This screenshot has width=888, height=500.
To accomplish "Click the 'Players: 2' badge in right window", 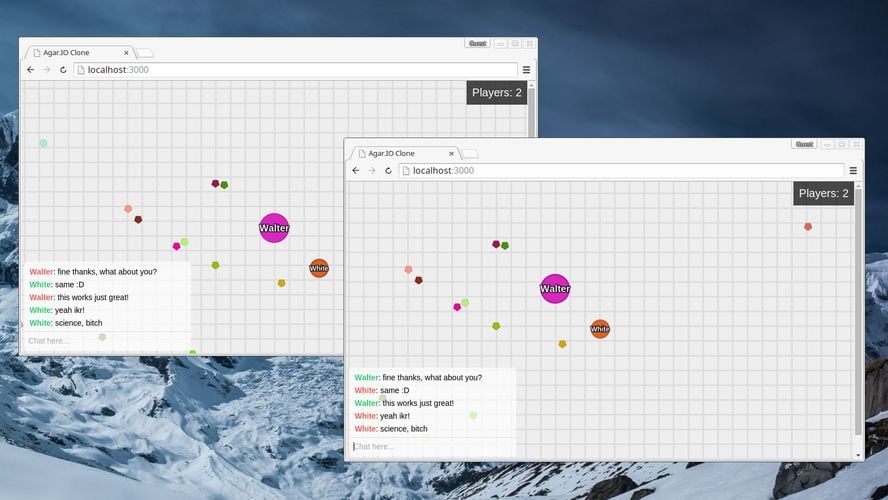I will coord(823,194).
